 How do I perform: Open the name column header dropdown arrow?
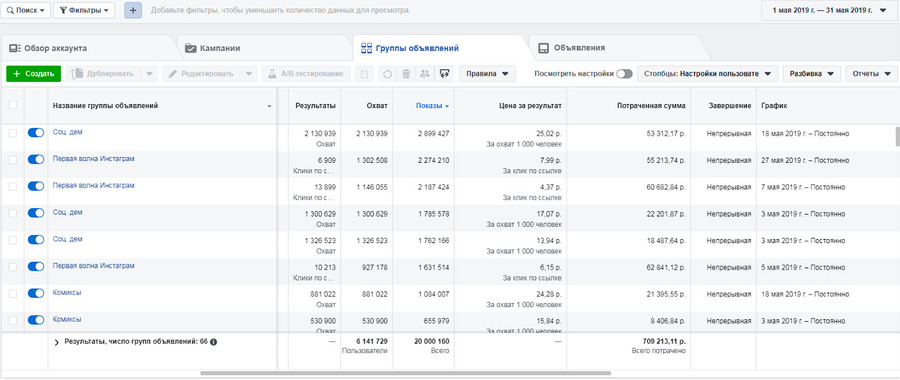click(x=270, y=107)
